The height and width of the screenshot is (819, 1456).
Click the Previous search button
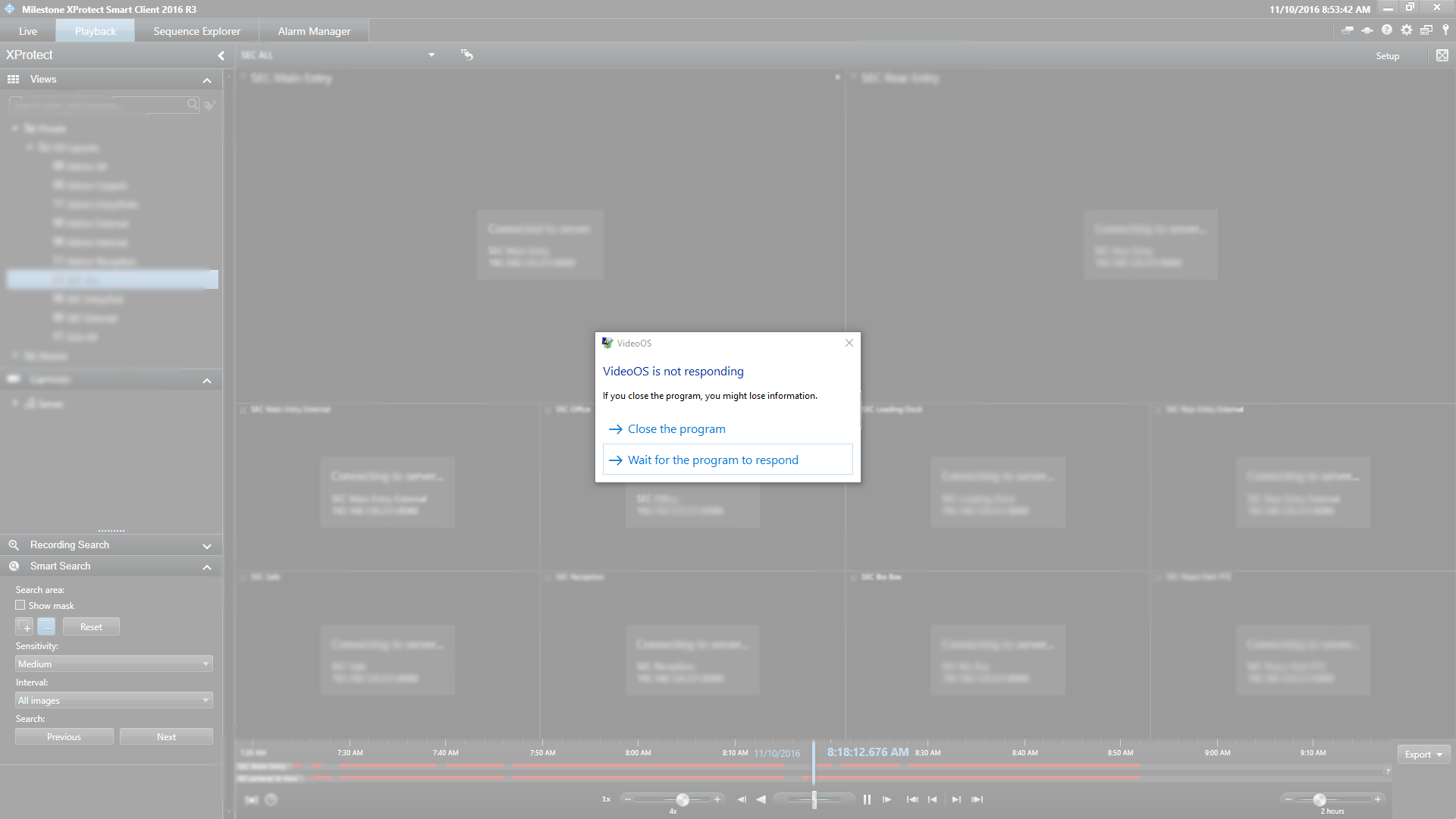point(64,736)
